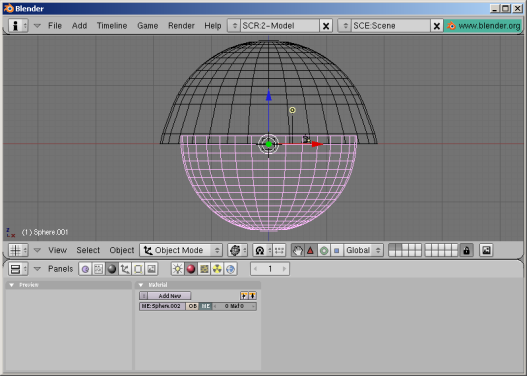Open the Help menu
Screen dimensions: 527x376
213,26
